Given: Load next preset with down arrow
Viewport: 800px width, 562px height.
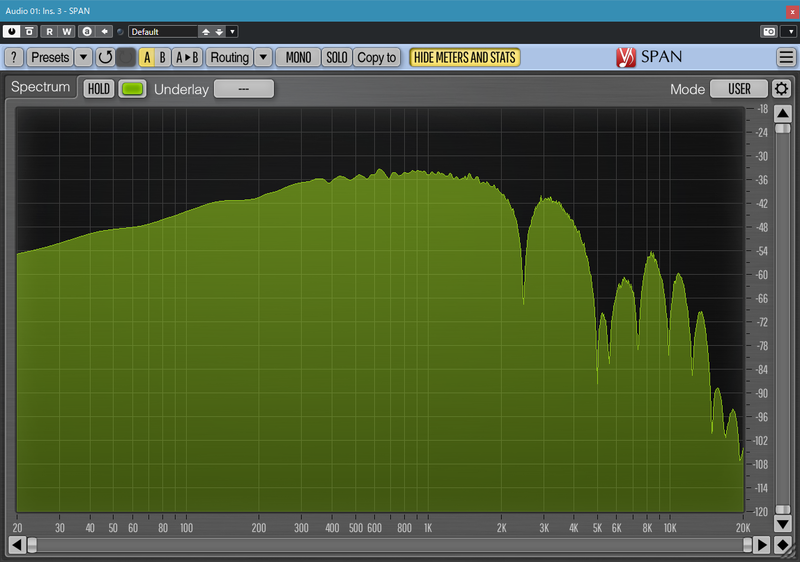Looking at the screenshot, I should (219, 32).
